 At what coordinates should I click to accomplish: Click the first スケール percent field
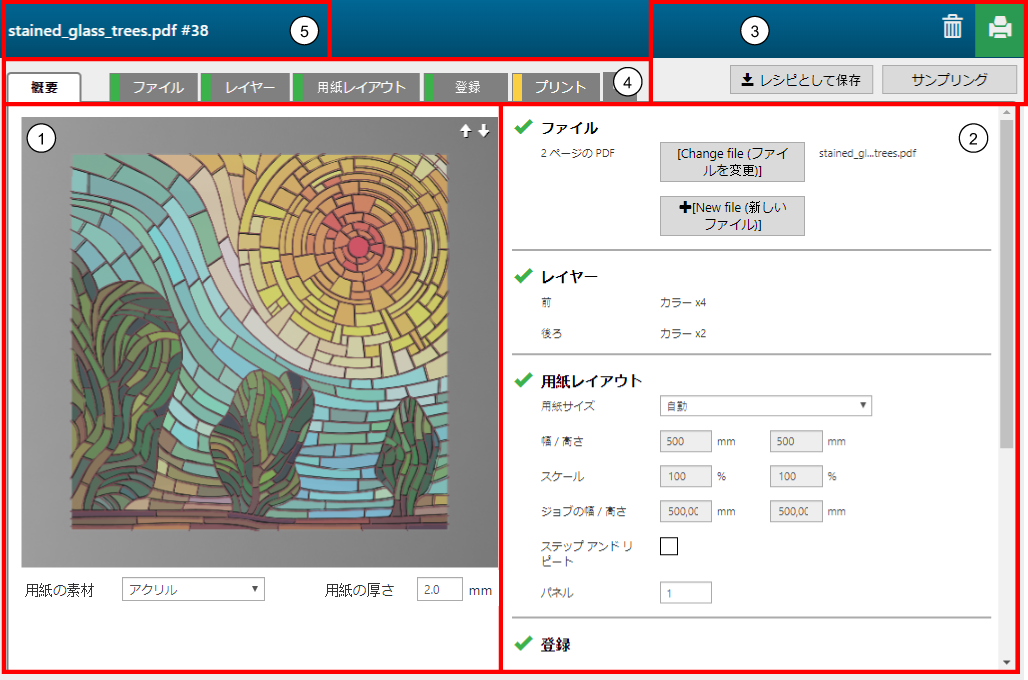coord(686,476)
